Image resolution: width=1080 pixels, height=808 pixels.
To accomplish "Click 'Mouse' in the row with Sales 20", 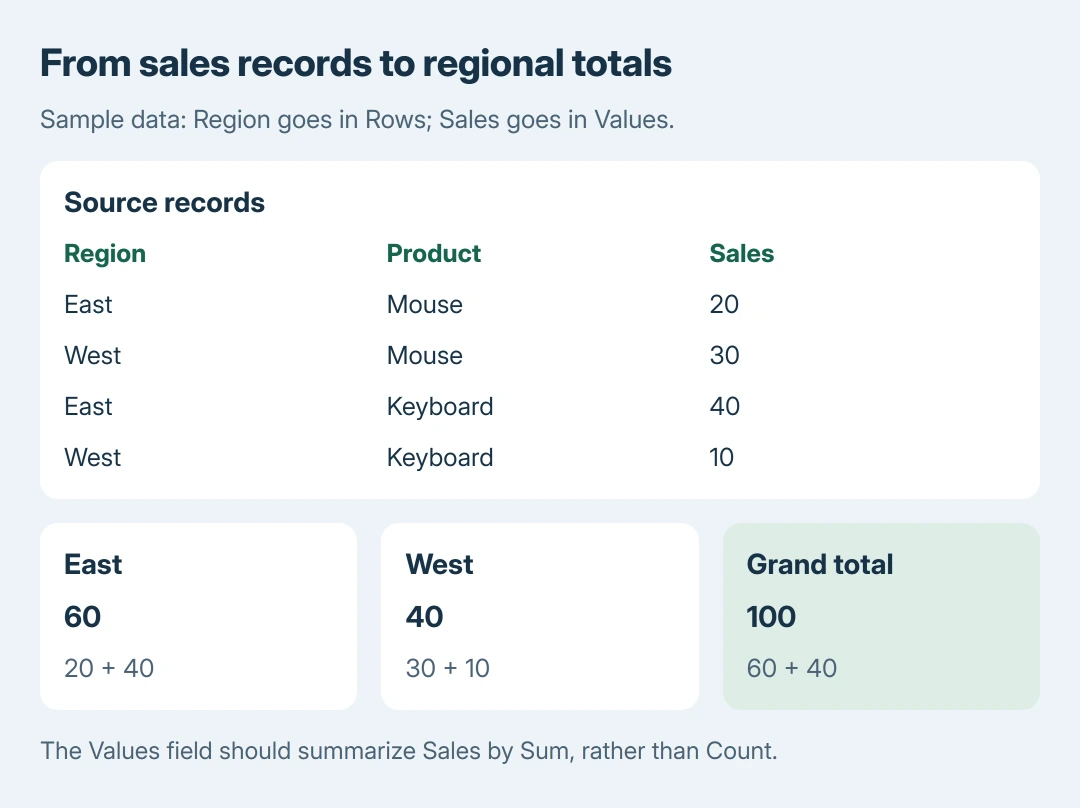I will [425, 304].
